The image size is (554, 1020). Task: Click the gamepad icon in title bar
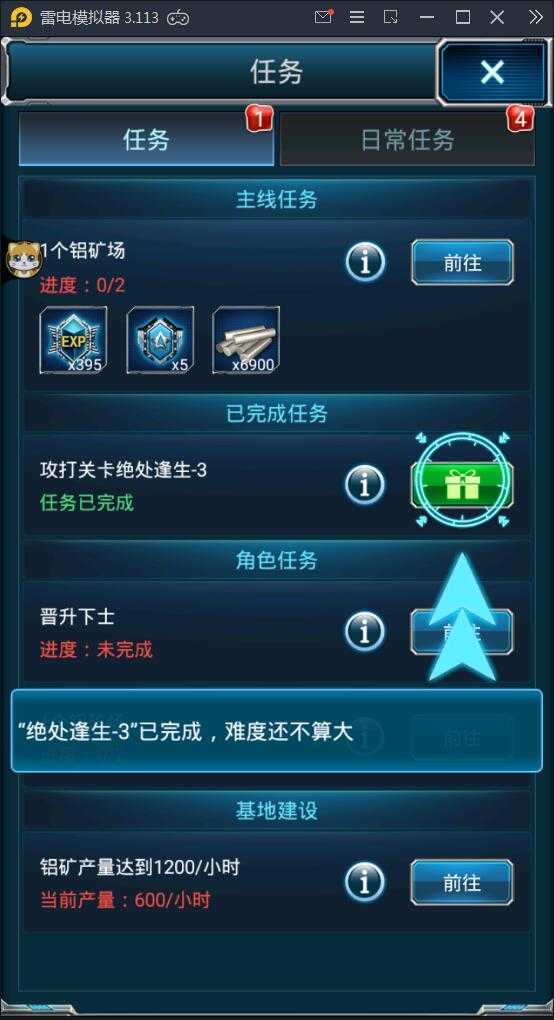pyautogui.click(x=178, y=18)
